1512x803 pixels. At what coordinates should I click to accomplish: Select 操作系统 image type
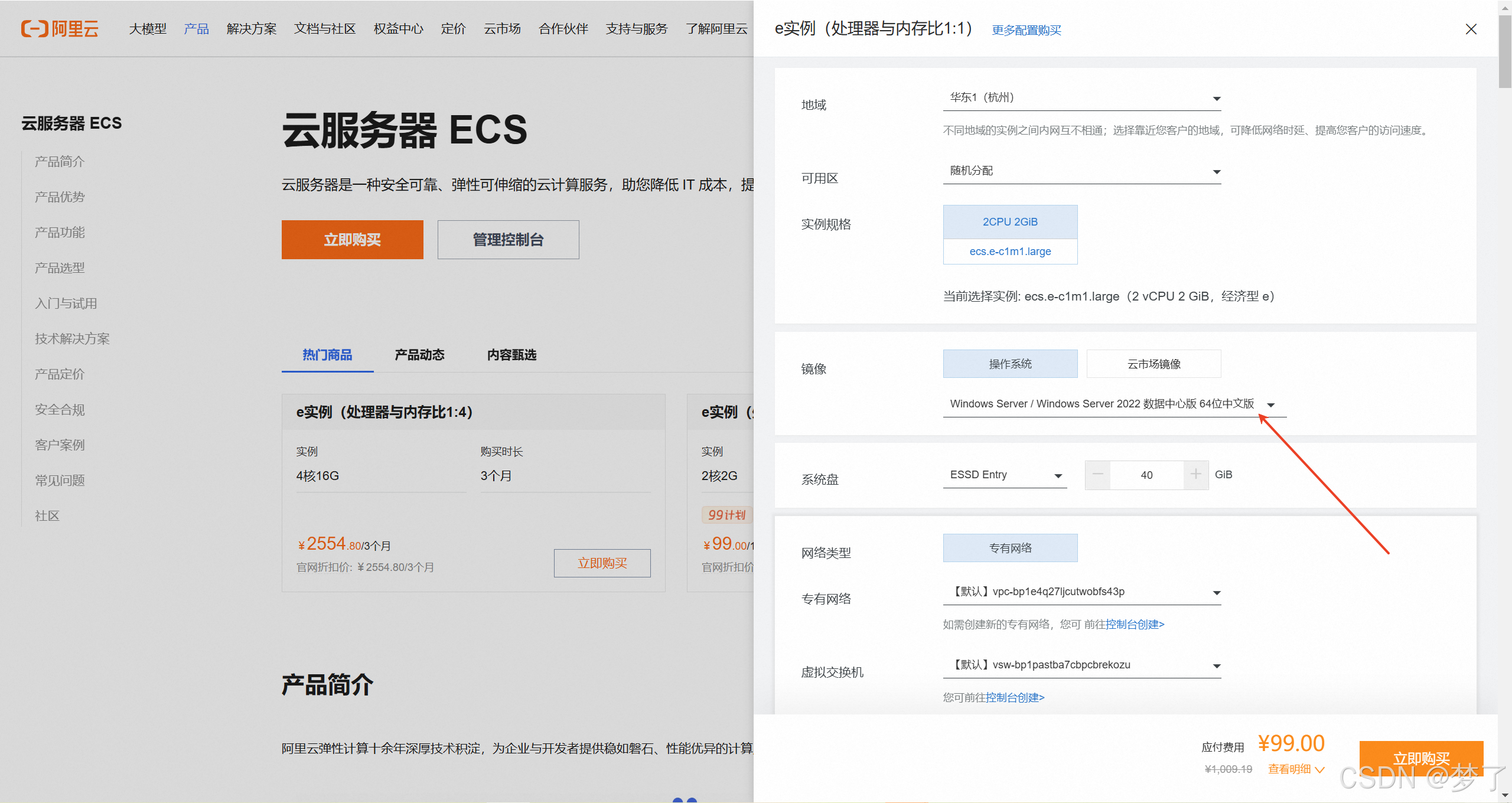click(x=1010, y=364)
